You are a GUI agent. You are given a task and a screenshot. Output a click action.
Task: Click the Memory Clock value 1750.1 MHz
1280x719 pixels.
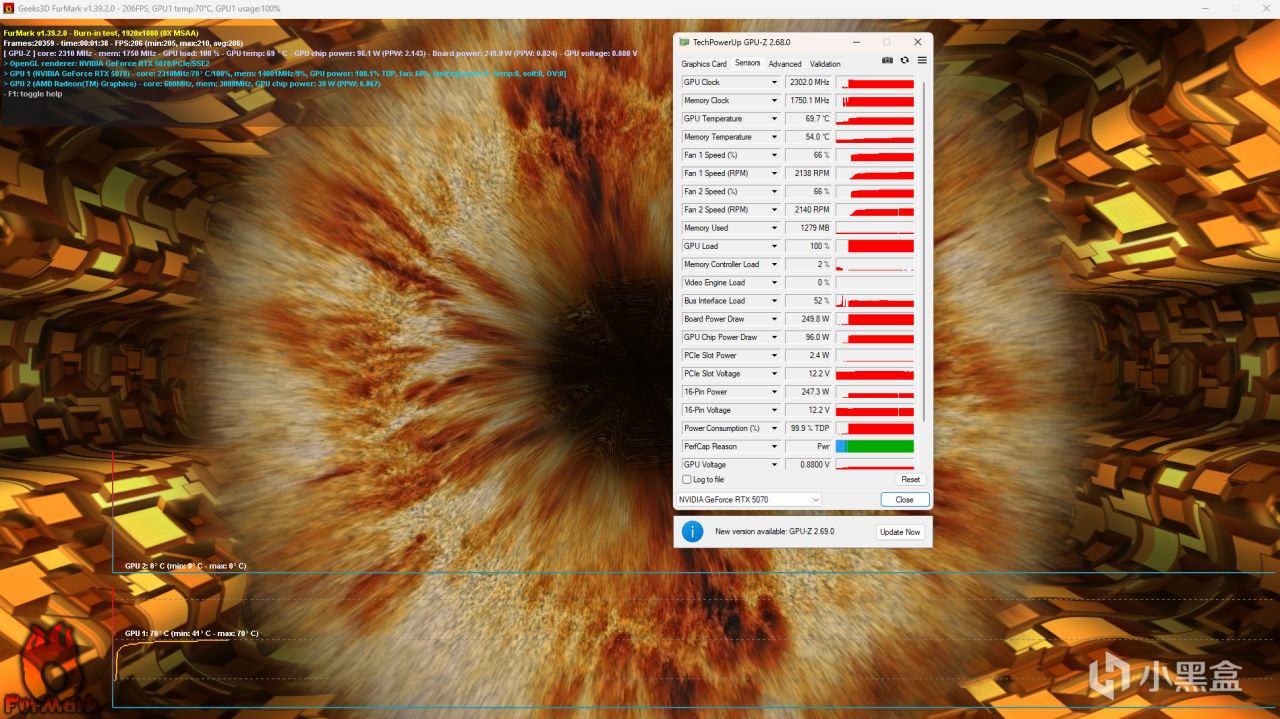coord(808,100)
